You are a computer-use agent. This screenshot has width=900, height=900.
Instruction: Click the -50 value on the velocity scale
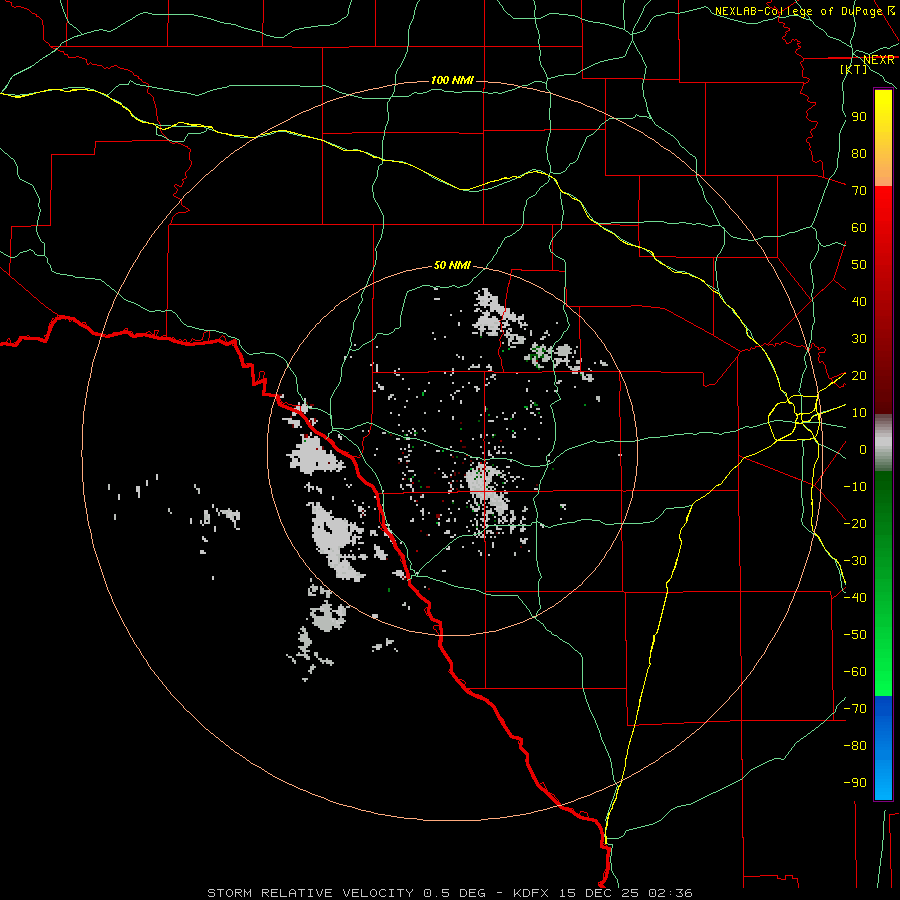tap(855, 635)
